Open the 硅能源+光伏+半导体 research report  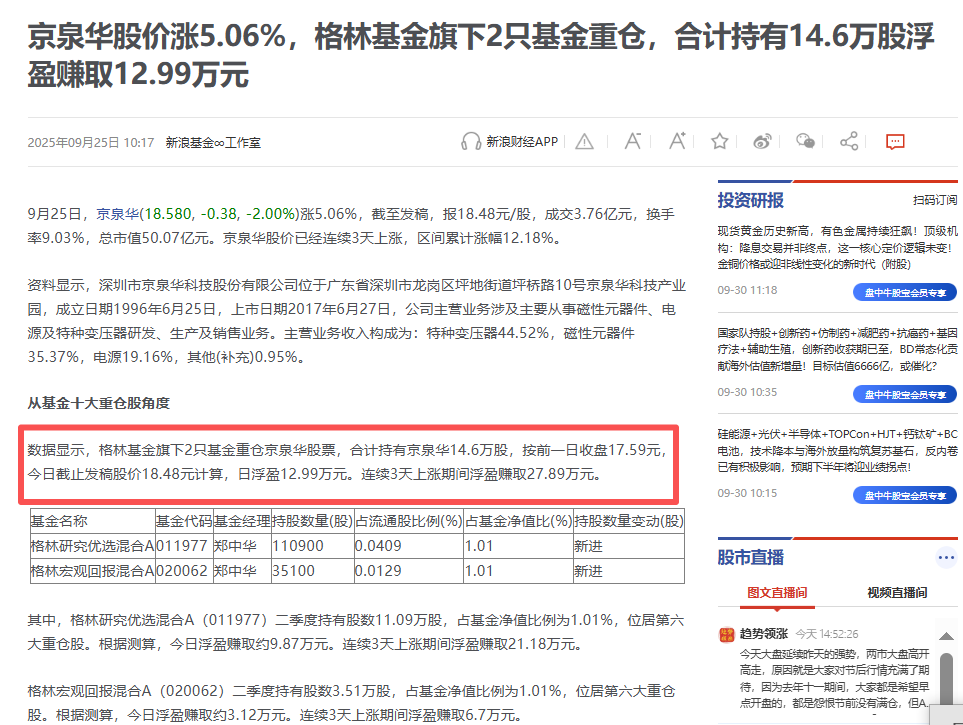[838, 450]
